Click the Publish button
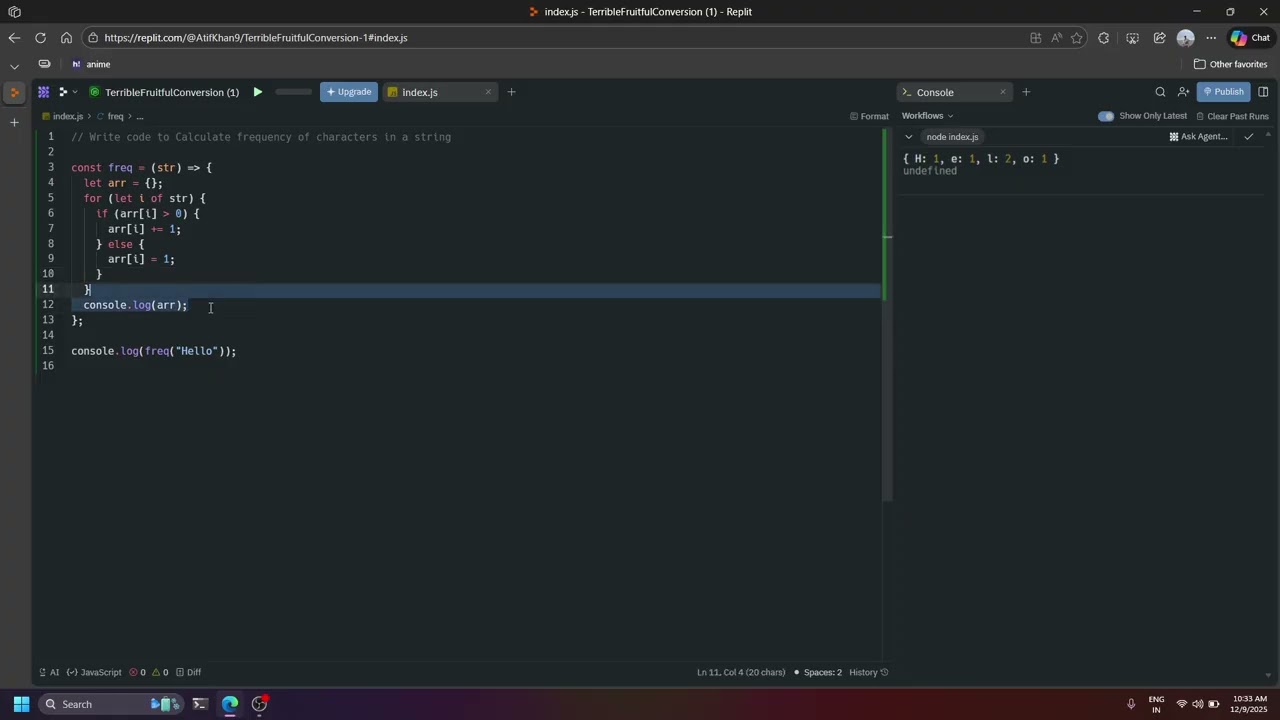This screenshot has height=720, width=1280. [1223, 92]
